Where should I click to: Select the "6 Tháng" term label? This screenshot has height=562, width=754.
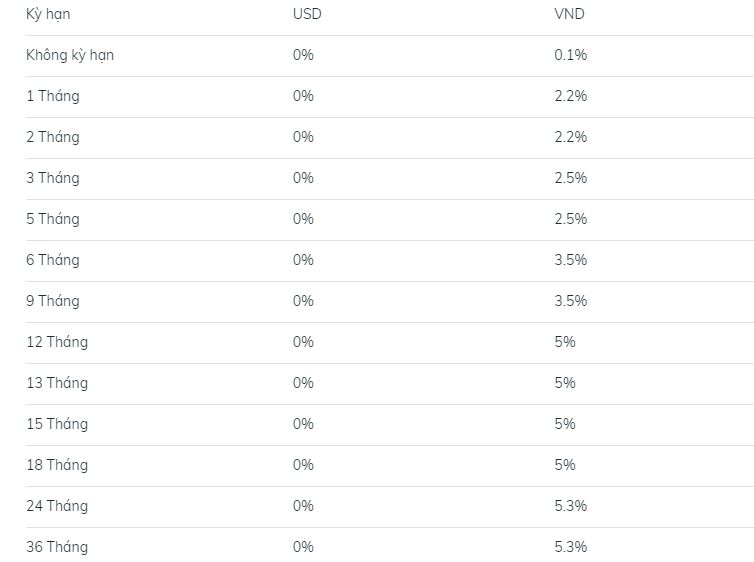pyautogui.click(x=53, y=260)
